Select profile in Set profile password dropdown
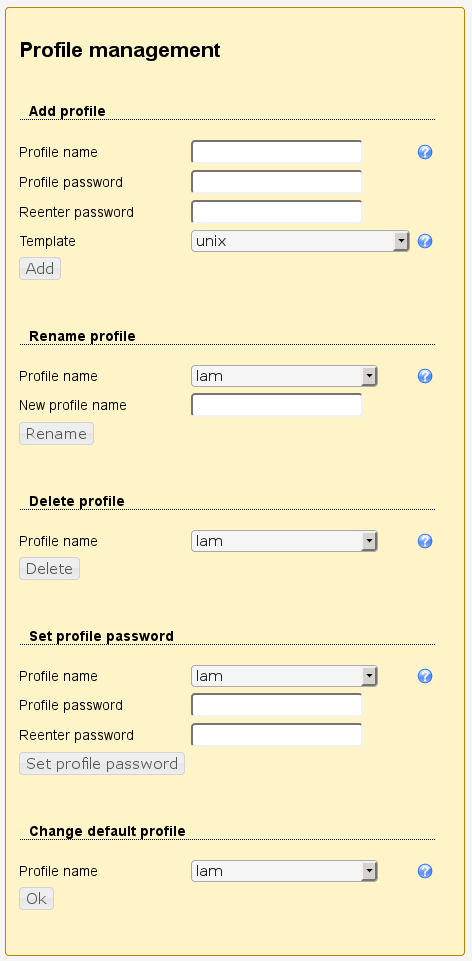The height and width of the screenshot is (961, 472). tap(284, 676)
